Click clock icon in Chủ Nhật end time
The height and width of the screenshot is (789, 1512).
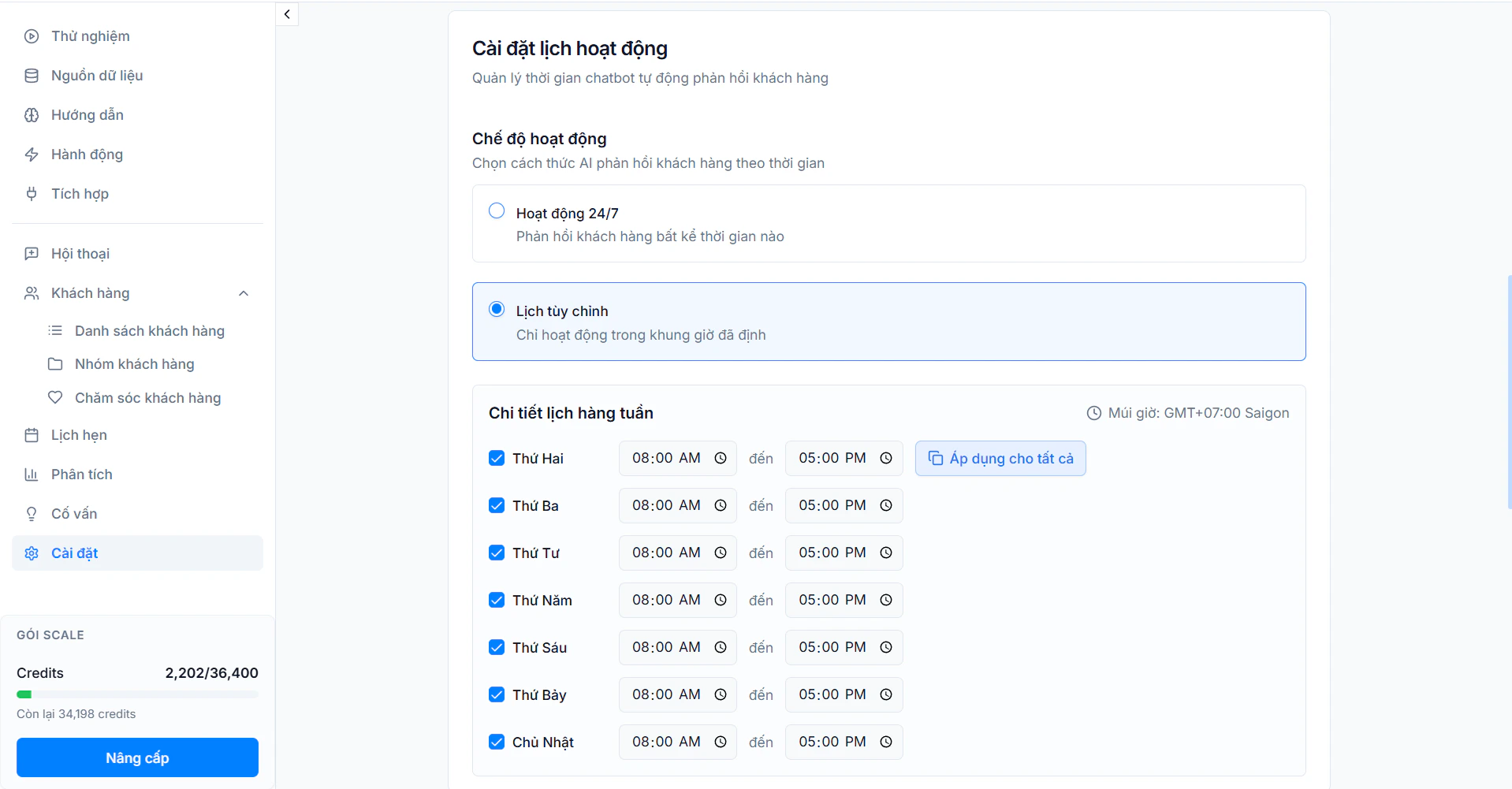pyautogui.click(x=886, y=742)
